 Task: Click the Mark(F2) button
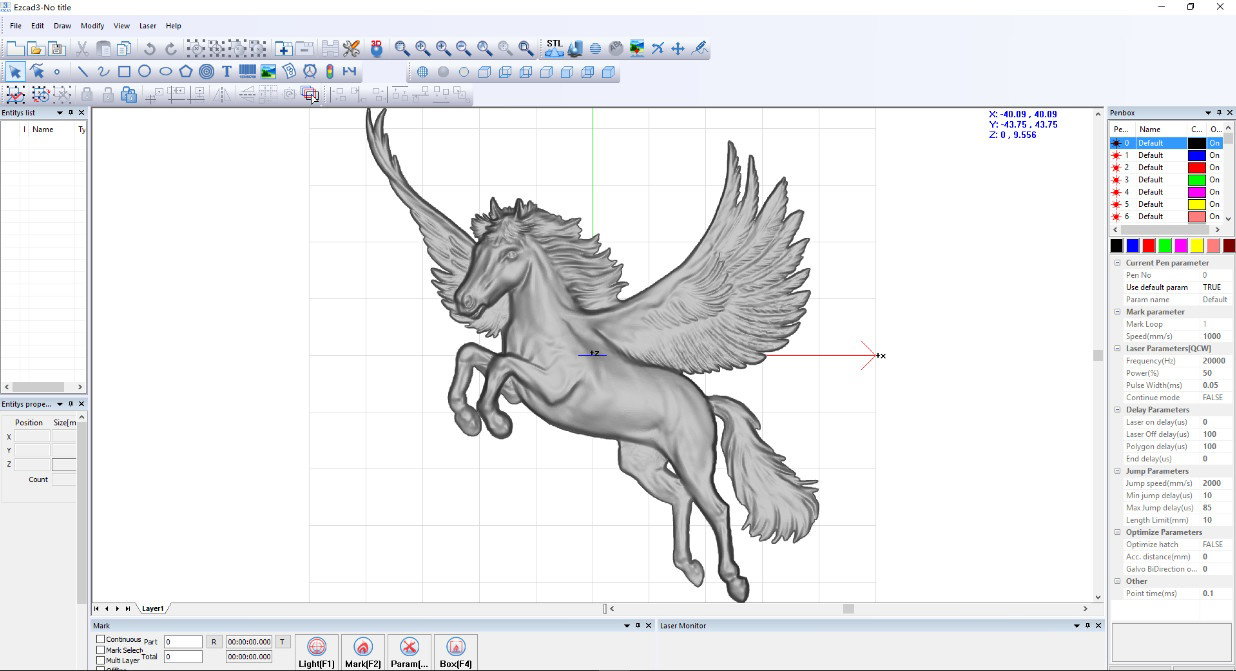click(363, 652)
